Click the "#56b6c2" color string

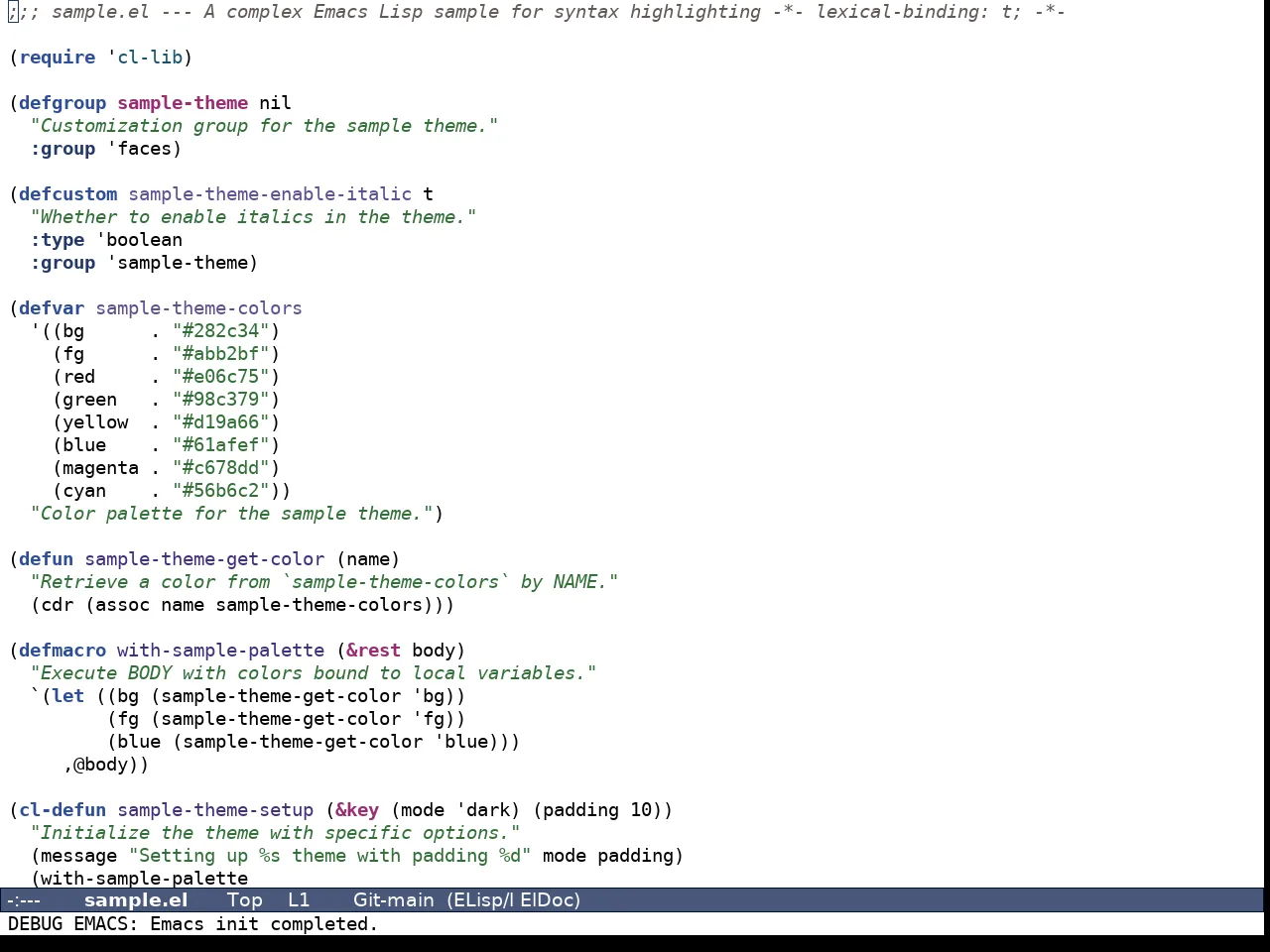[x=221, y=491]
